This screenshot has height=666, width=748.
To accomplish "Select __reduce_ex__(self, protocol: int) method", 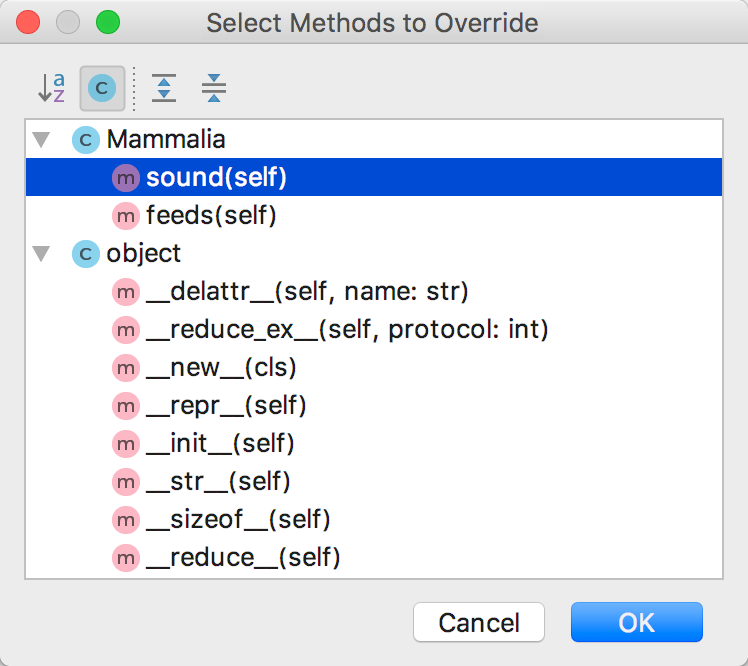I will [347, 329].
